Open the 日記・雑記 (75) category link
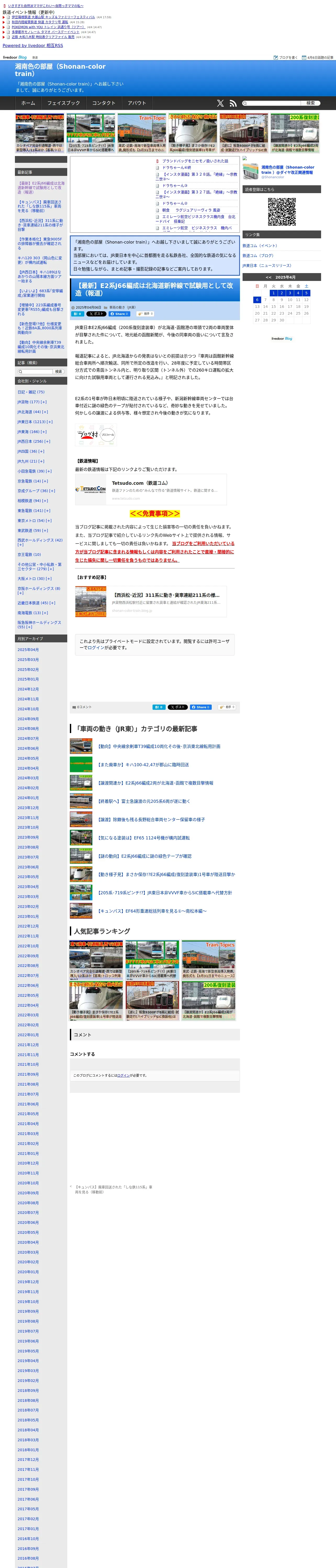This screenshot has width=336, height=1568. (31, 392)
